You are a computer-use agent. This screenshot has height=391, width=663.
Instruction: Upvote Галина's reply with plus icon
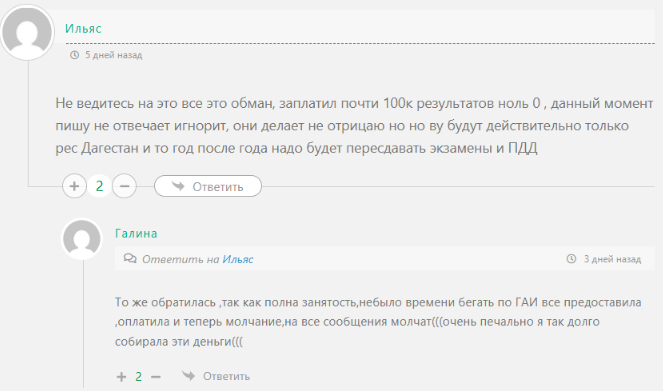click(x=121, y=377)
